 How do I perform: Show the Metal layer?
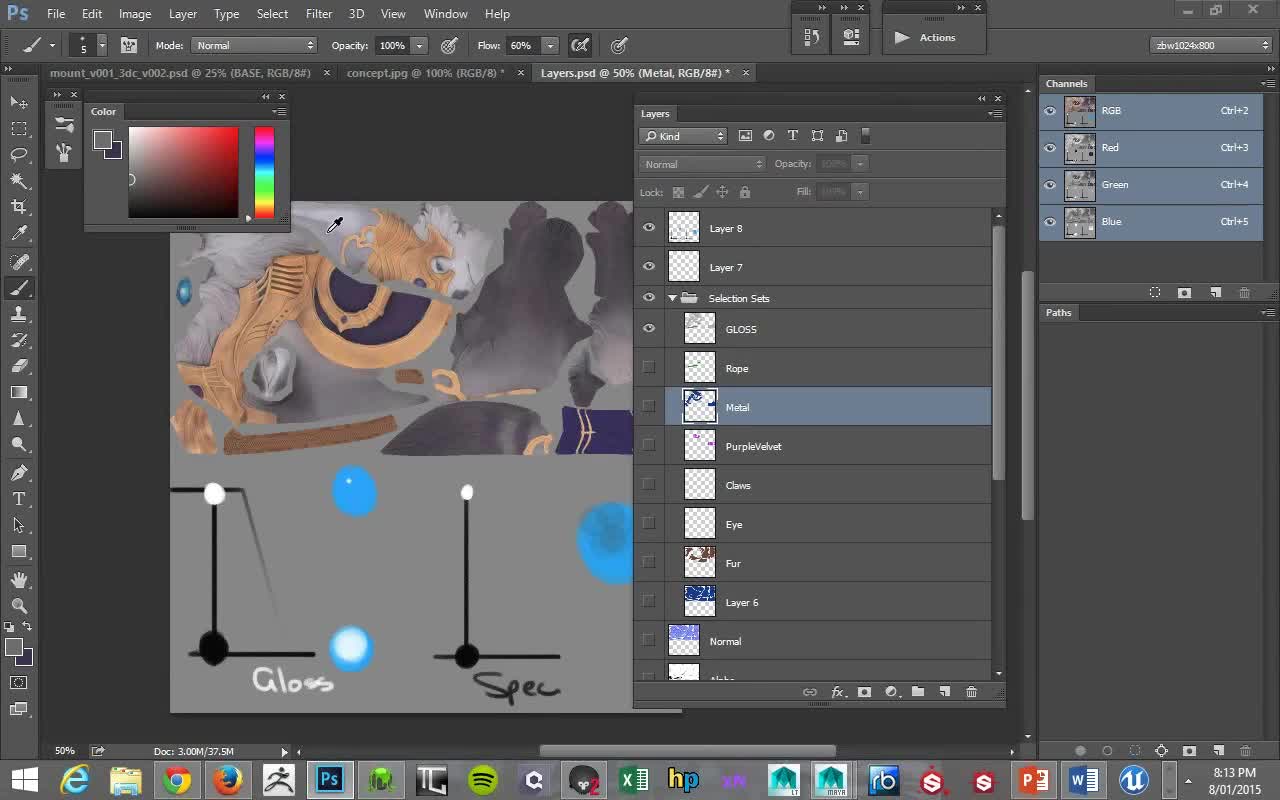[x=649, y=407]
